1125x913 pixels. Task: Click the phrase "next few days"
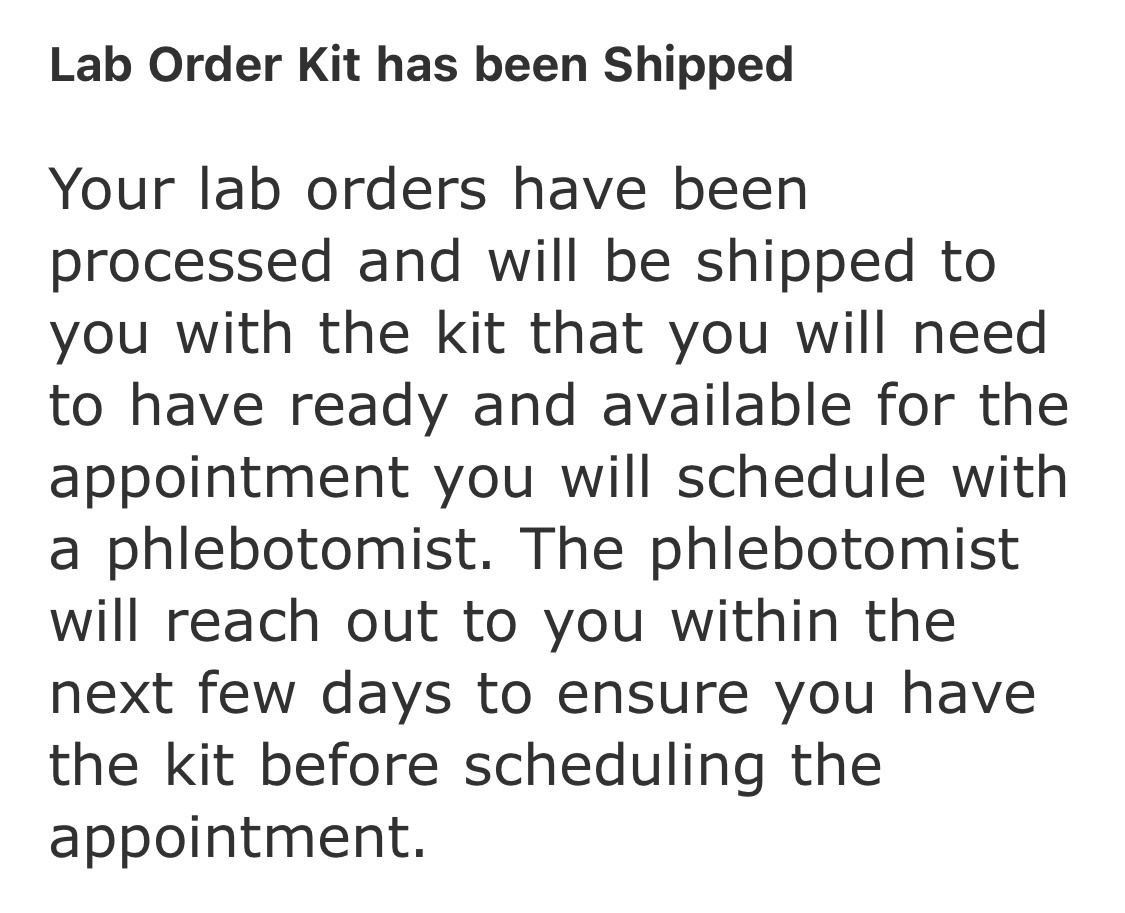(250, 693)
